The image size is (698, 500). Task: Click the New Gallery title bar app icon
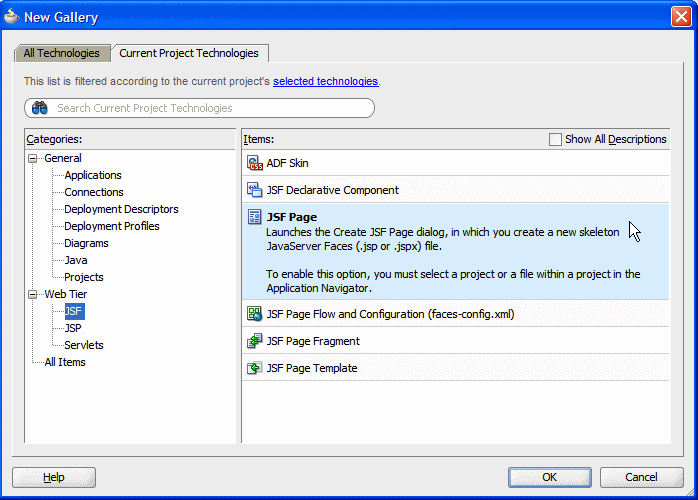point(11,17)
